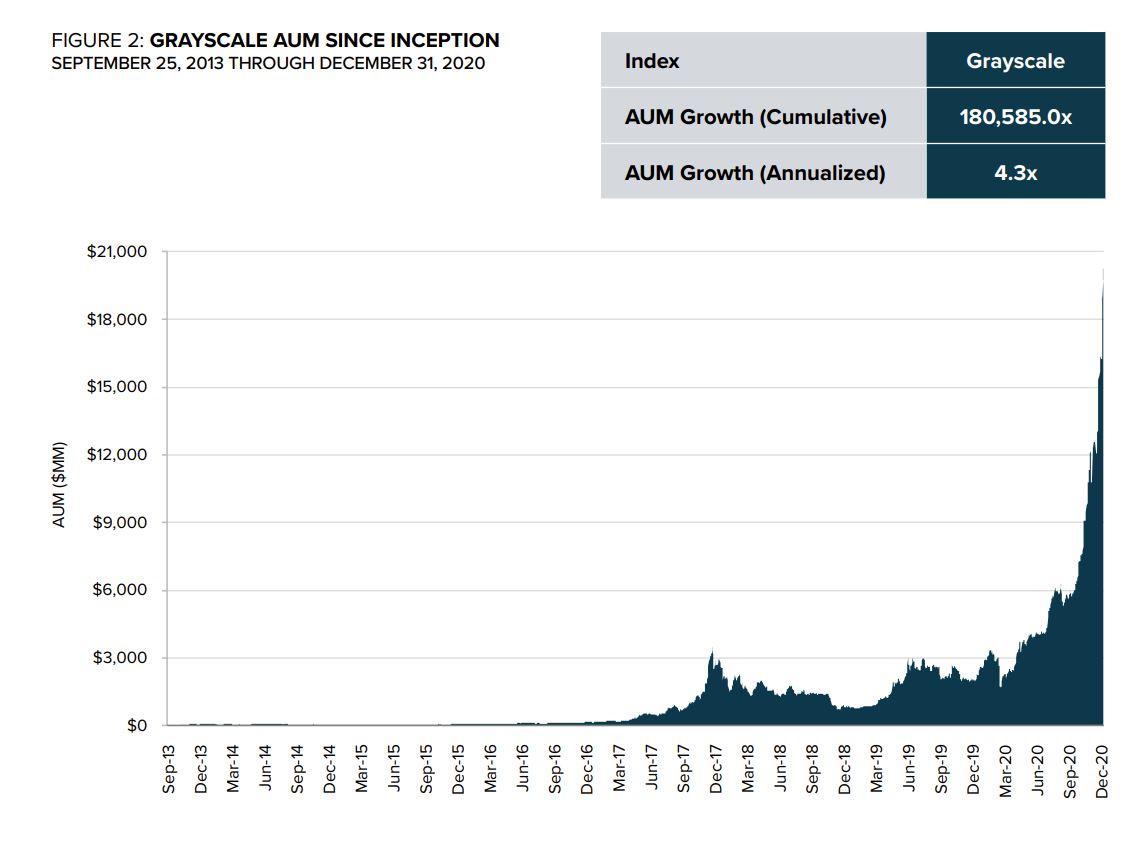Click the 'Mar-17' x-axis label
This screenshot has width=1148, height=841.
point(619,769)
